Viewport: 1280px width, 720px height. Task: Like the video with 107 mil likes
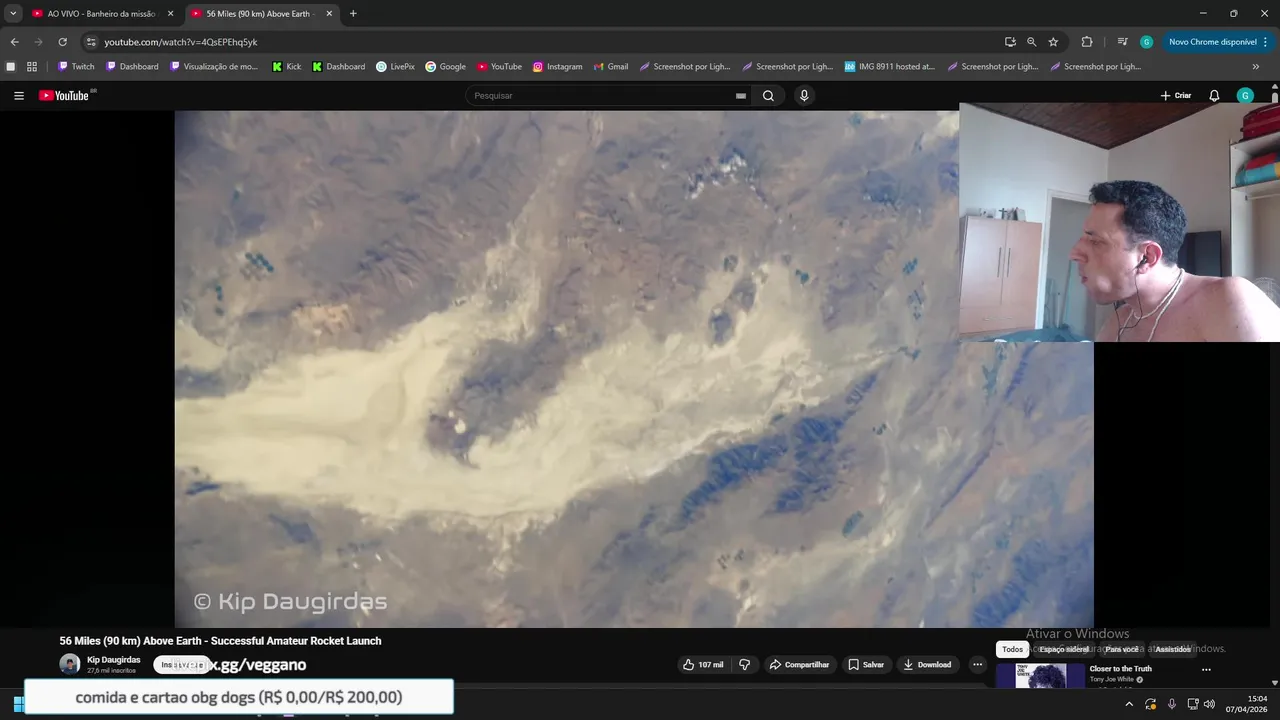(703, 664)
